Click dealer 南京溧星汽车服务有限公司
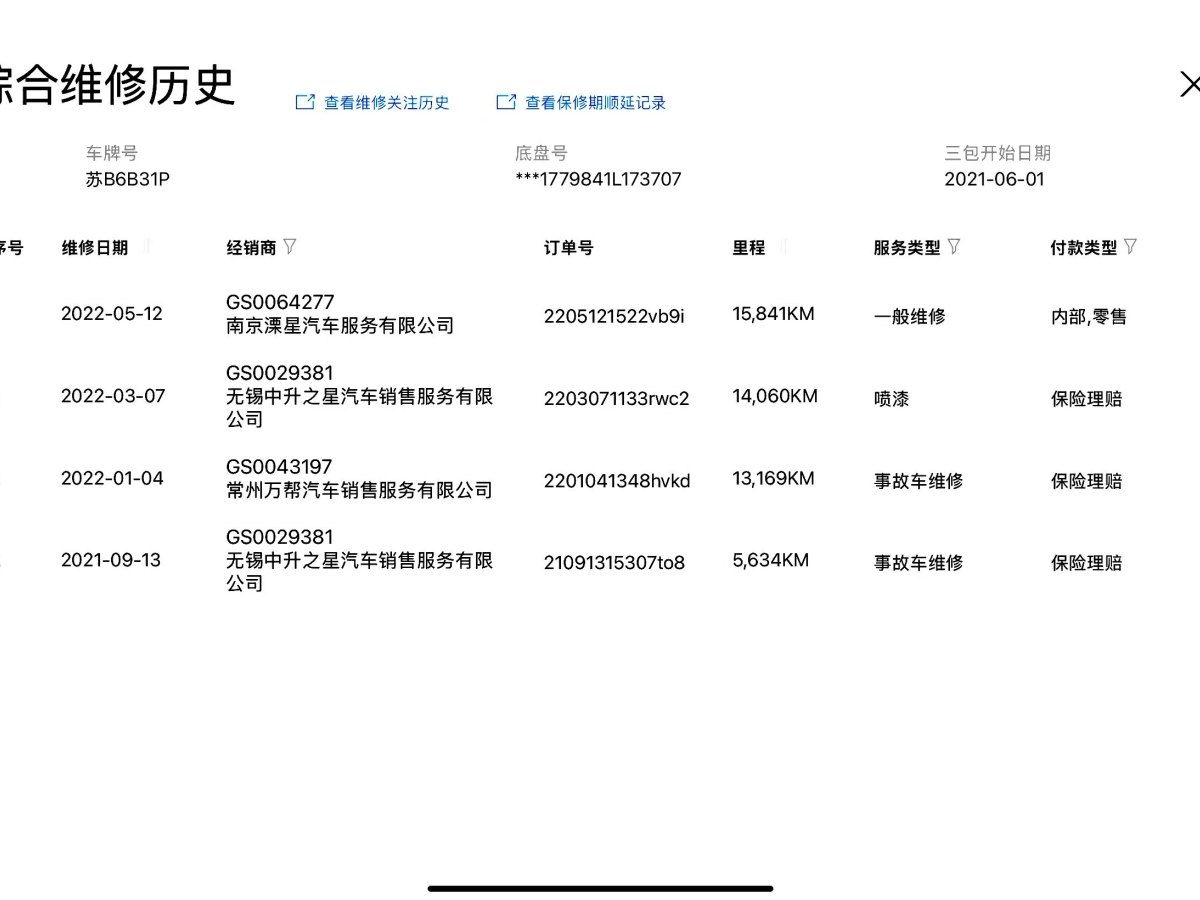This screenshot has height=900, width=1200. (340, 326)
